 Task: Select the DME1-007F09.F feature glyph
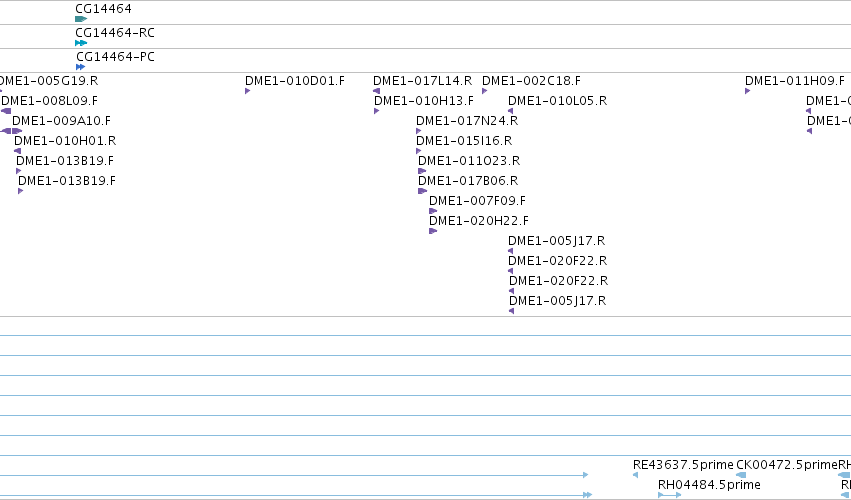(433, 211)
